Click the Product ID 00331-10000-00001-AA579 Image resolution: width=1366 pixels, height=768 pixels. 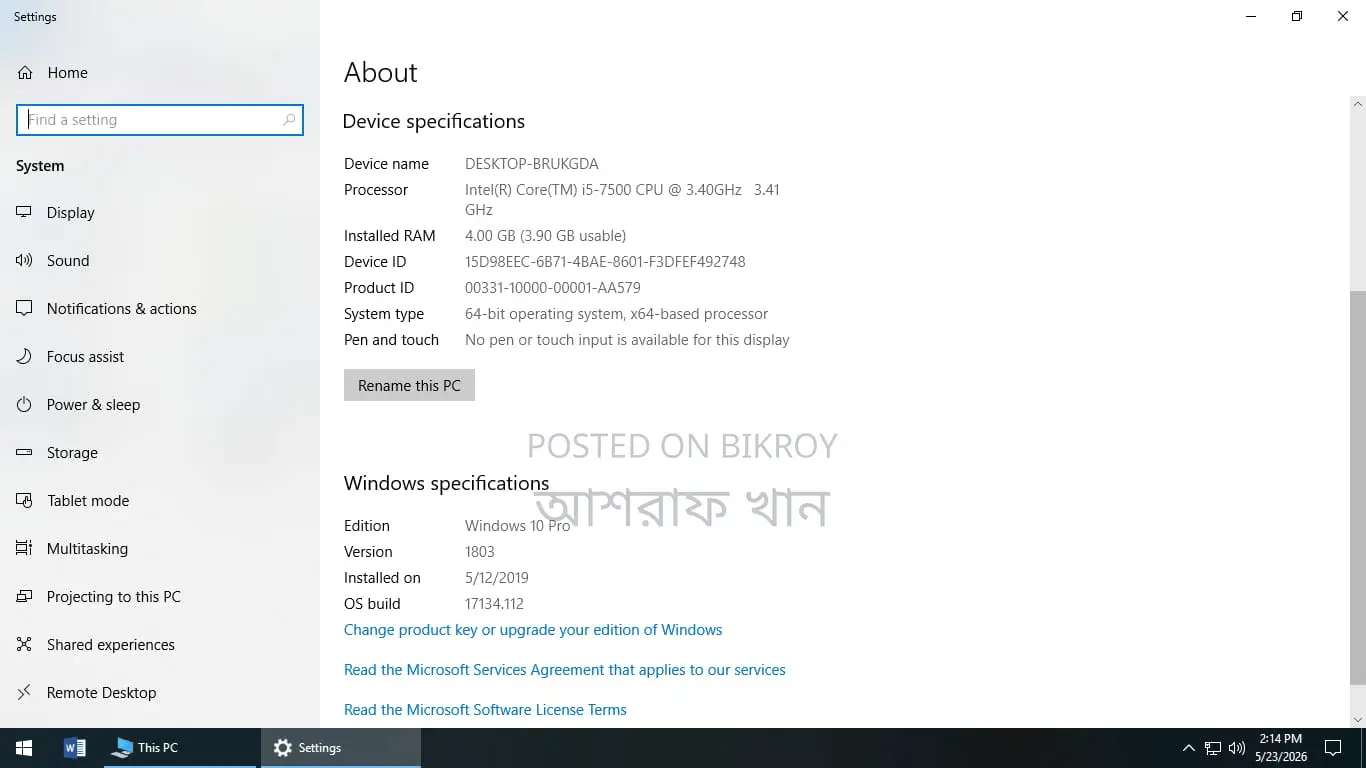tap(553, 288)
